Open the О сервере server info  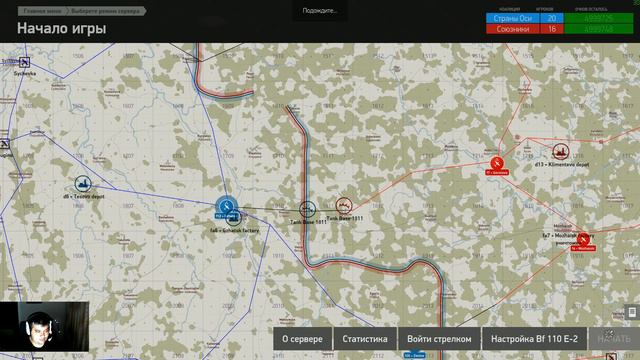click(302, 339)
